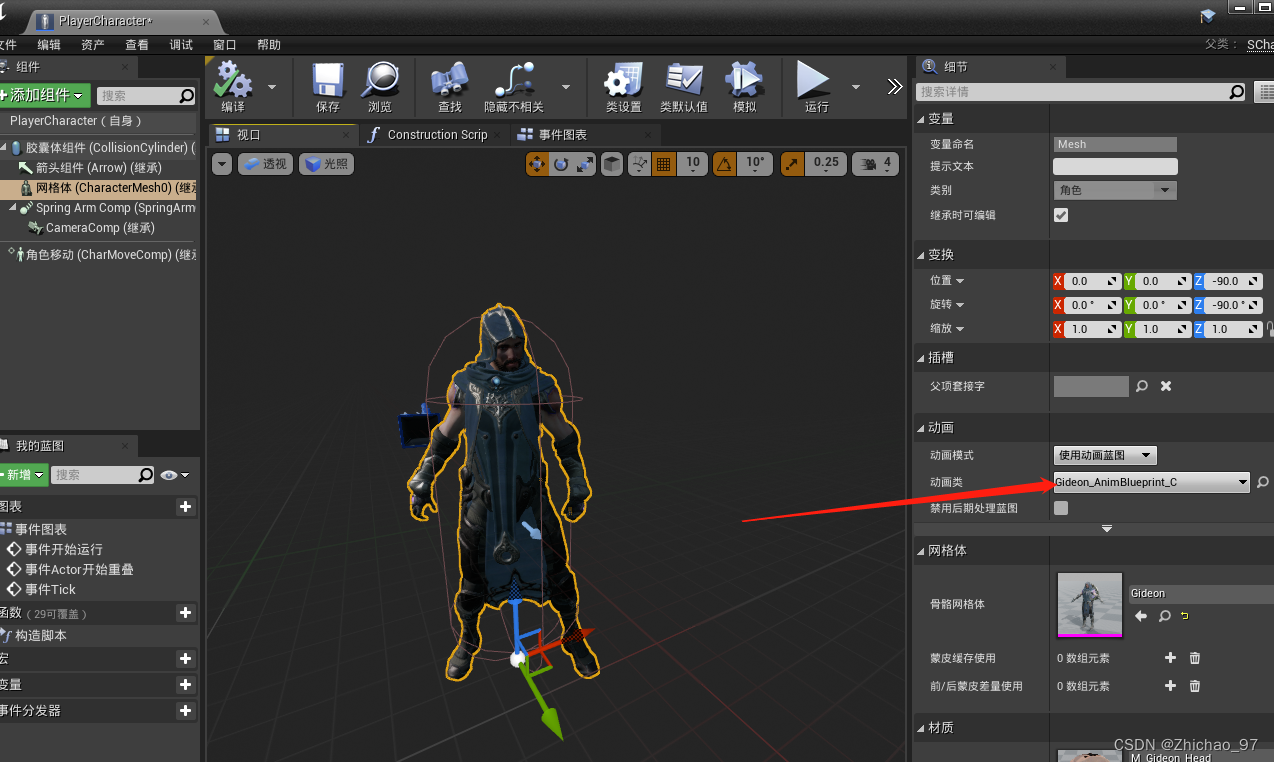Viewport: 1274px width, 762px height.
Task: Add element to 前/后蒙皮差量使用 array
Action: point(1171,686)
